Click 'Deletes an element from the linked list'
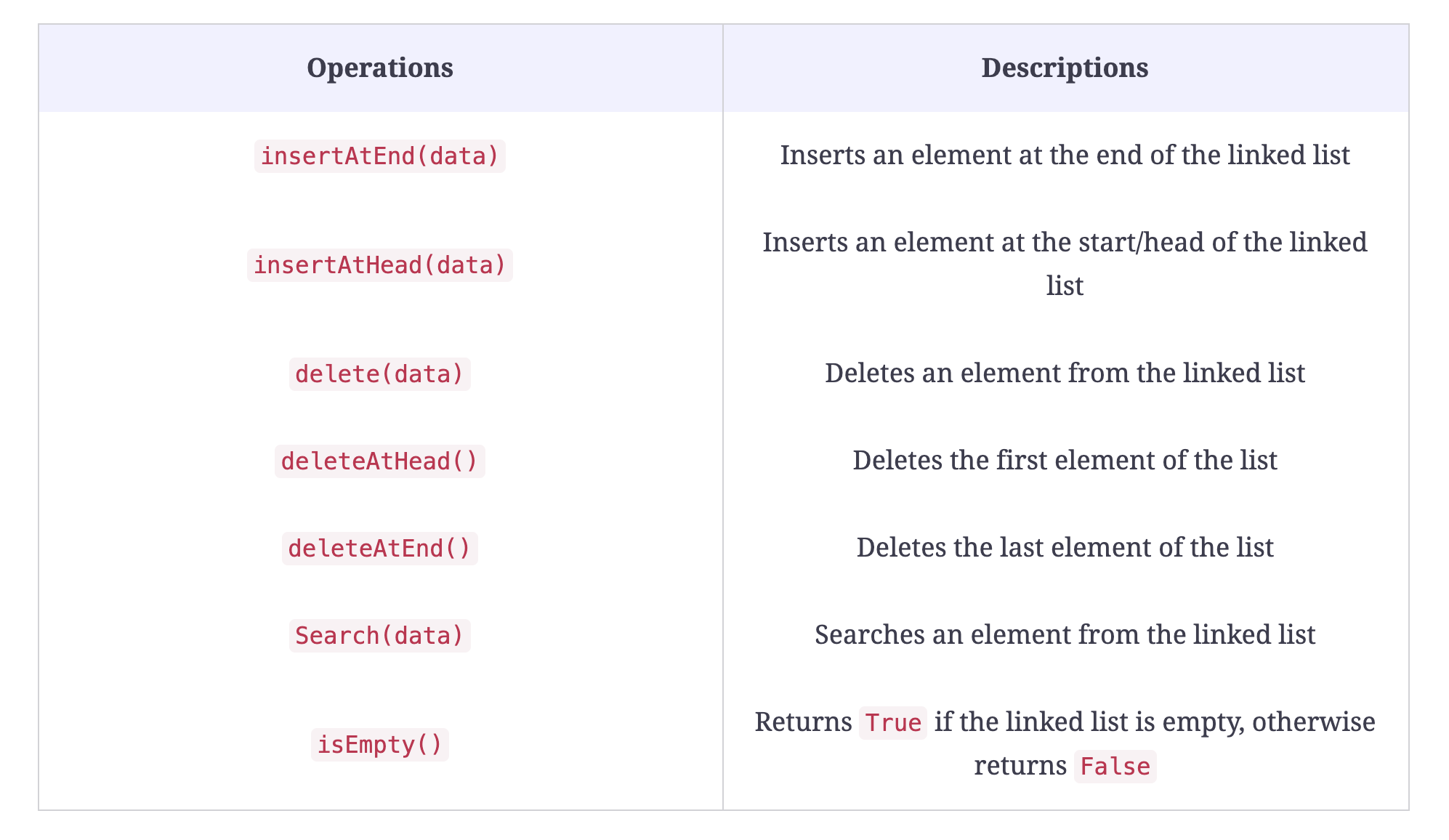Viewport: 1449px width, 840px height. pyautogui.click(x=1065, y=373)
